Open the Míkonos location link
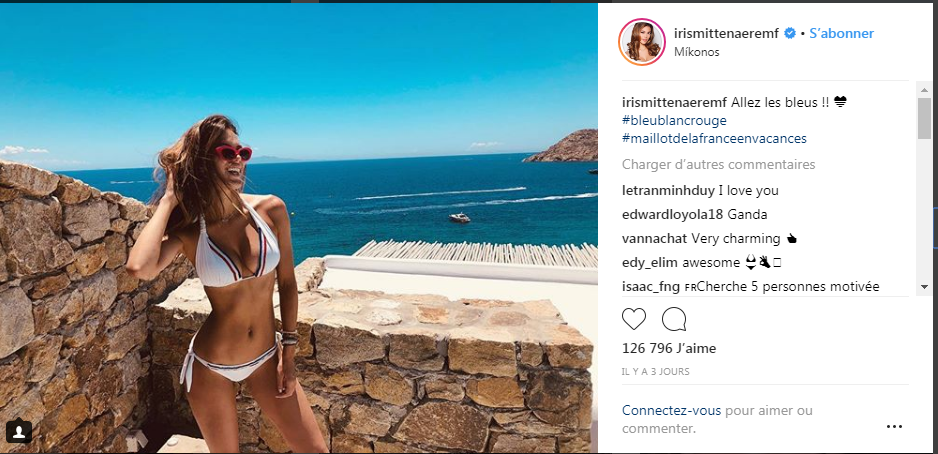Viewport: 938px width, 454px height. (696, 52)
